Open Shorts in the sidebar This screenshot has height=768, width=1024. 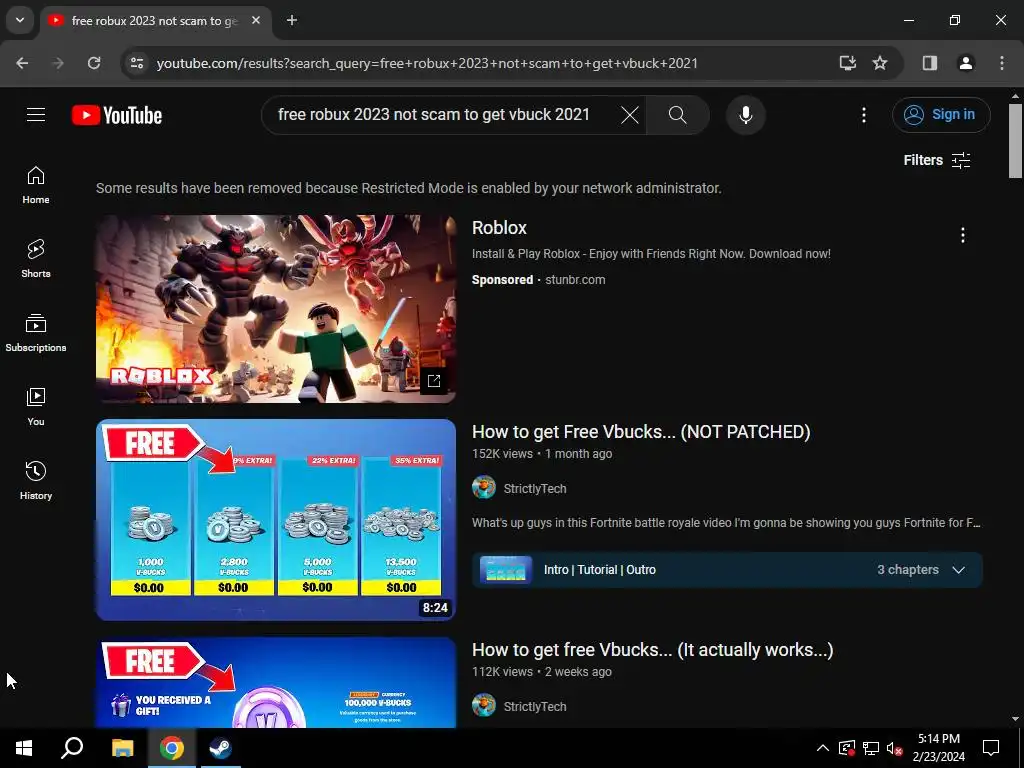[36, 259]
